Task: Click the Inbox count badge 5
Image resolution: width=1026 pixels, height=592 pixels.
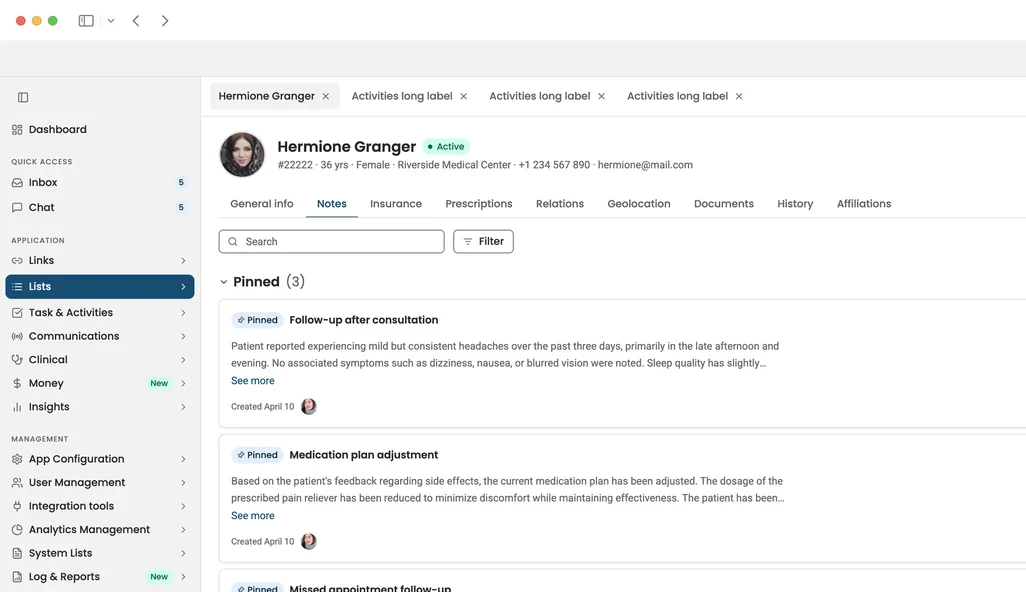Action: (181, 183)
